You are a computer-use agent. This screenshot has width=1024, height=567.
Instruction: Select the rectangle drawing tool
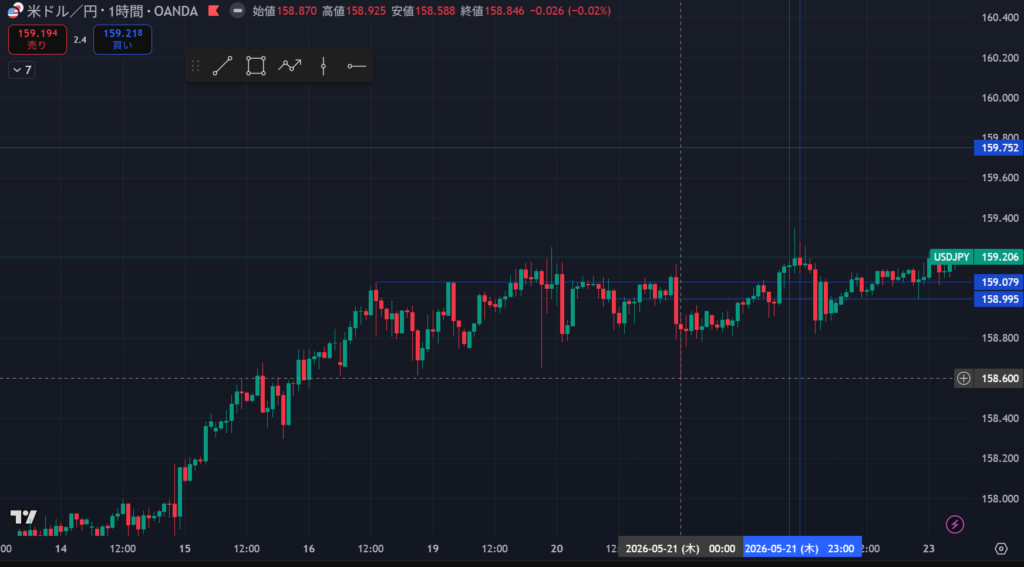256,66
